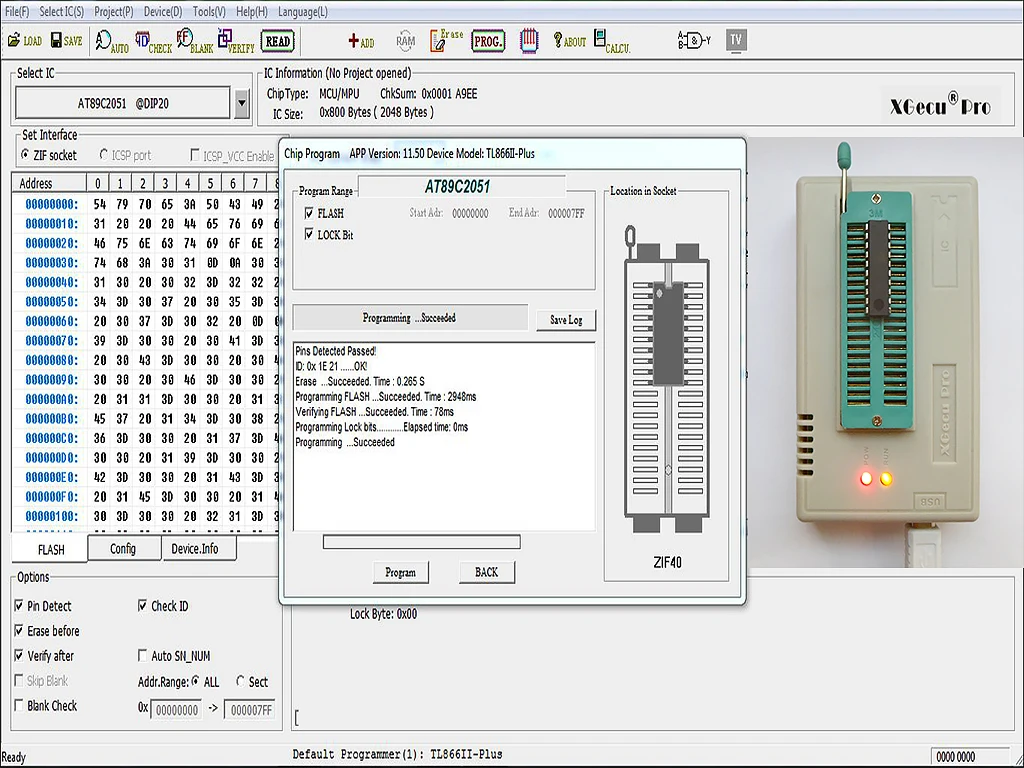The width and height of the screenshot is (1024, 768).
Task: Toggle the Pin Detect option
Action: coord(20,606)
